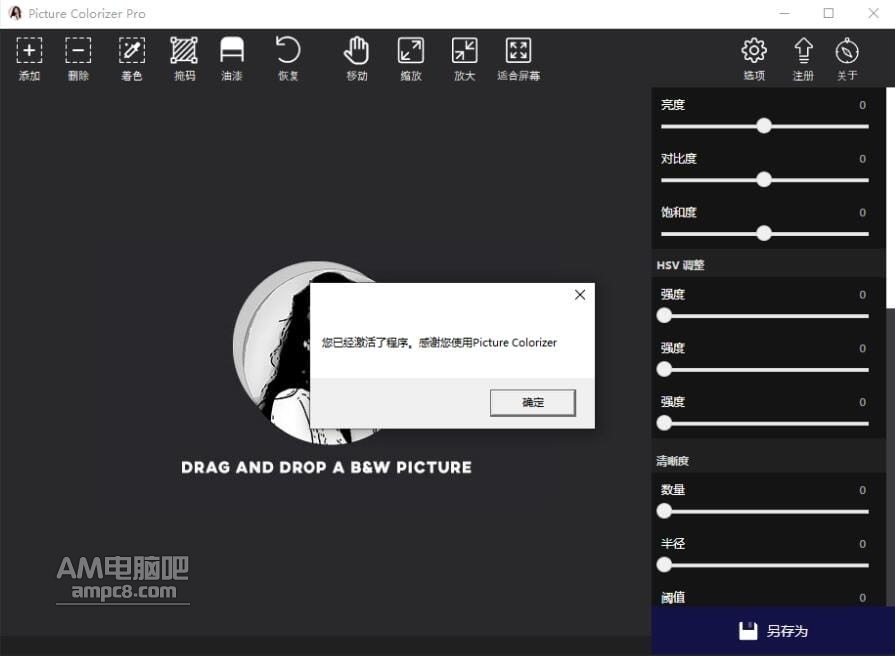Click the 半径 radius slider handle
The width and height of the screenshot is (895, 656).
664,565
